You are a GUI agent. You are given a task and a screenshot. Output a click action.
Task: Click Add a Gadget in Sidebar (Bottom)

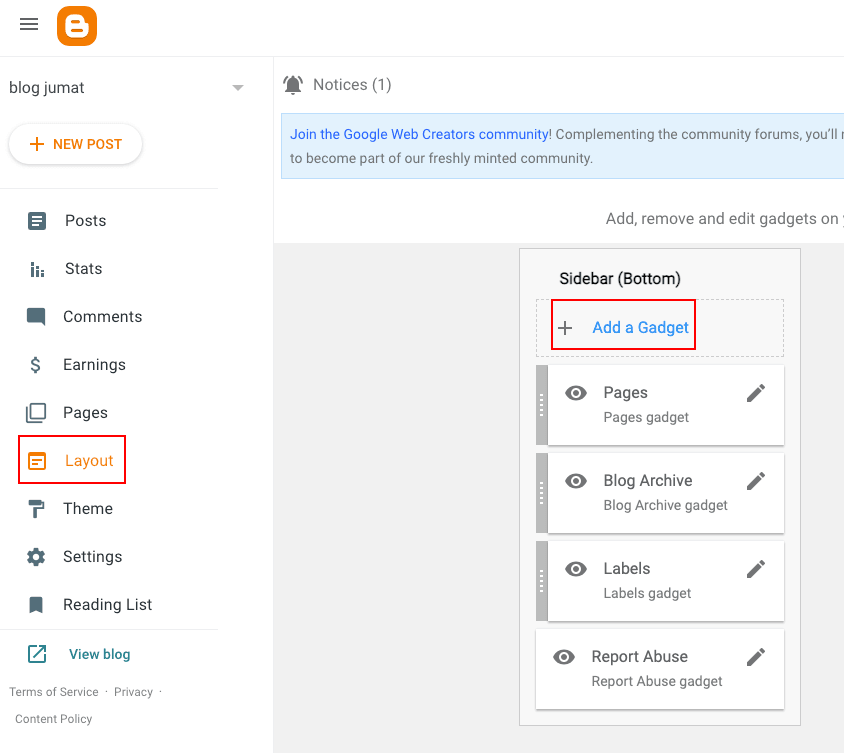[640, 328]
